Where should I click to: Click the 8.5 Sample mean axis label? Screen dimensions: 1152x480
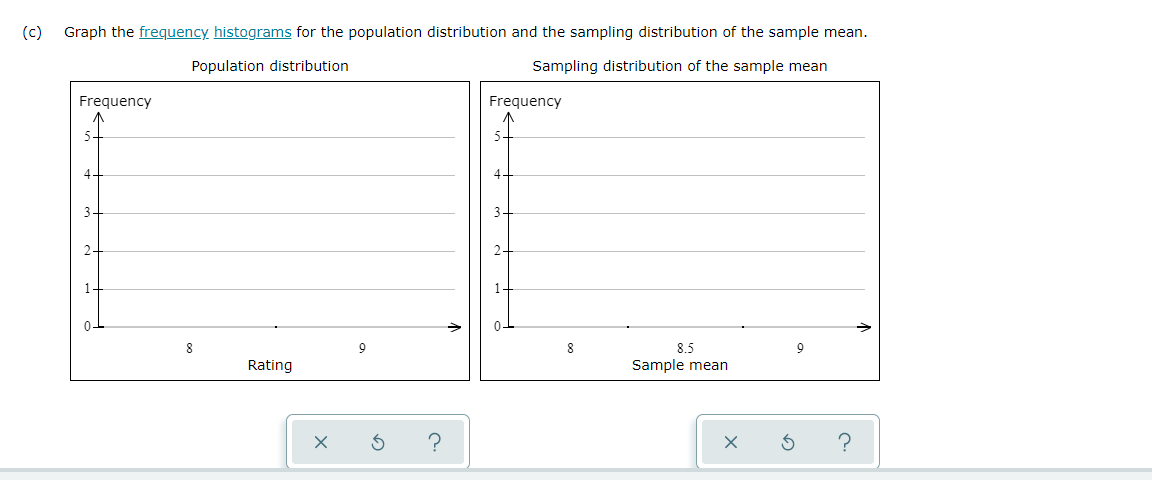click(685, 347)
